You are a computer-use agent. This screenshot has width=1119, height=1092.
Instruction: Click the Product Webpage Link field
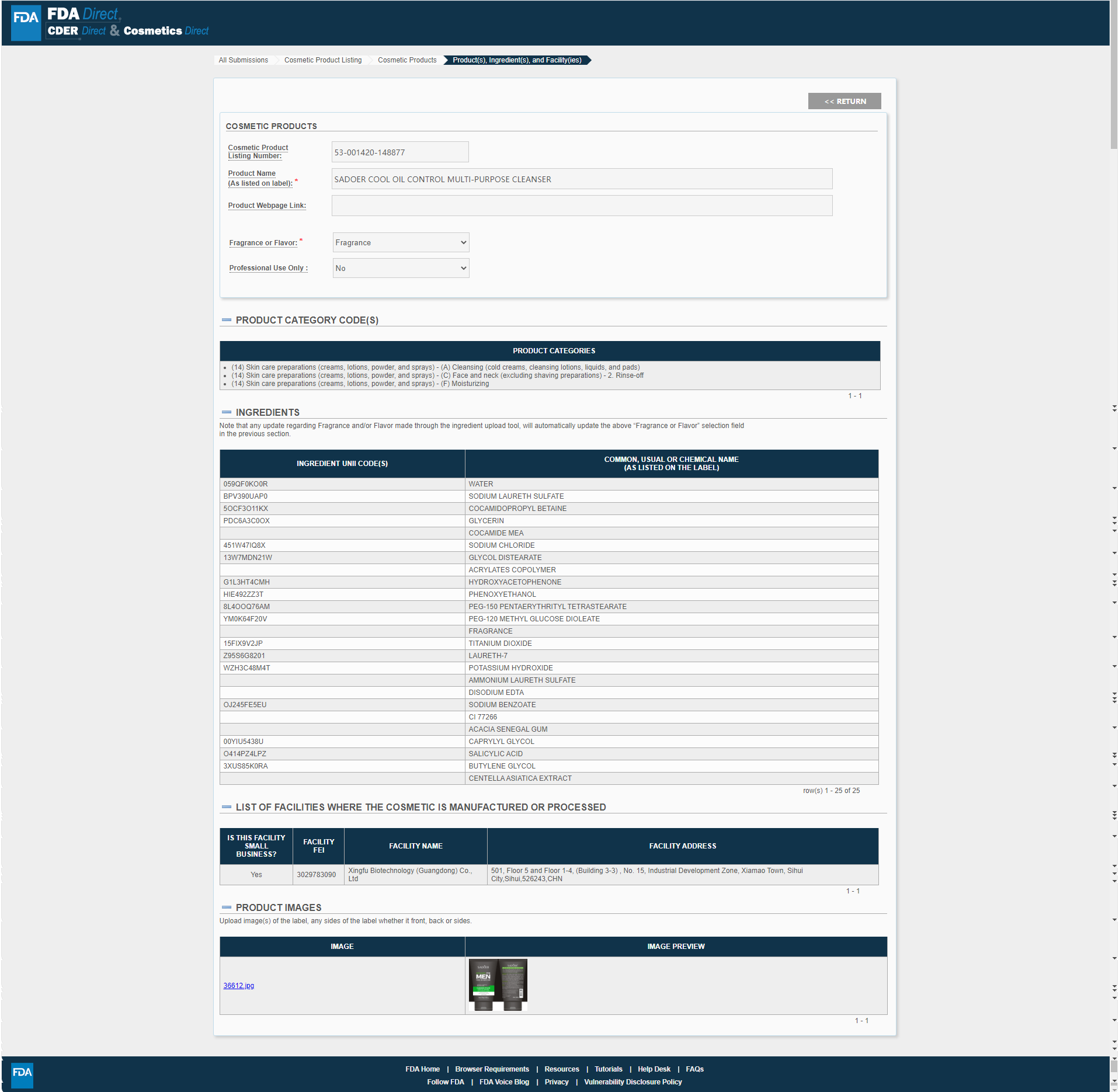(582, 206)
